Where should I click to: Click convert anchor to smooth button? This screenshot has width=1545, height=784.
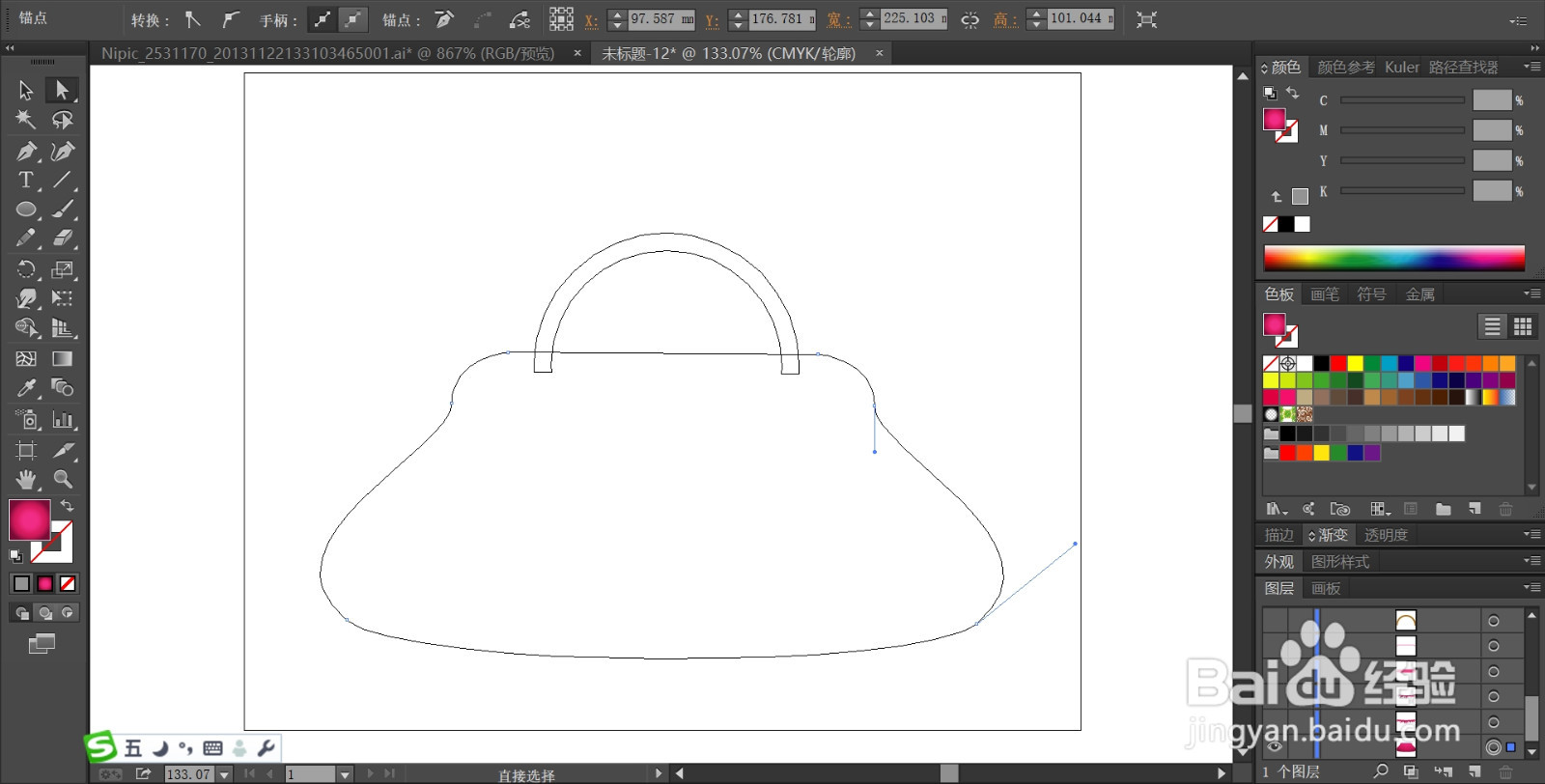click(230, 19)
